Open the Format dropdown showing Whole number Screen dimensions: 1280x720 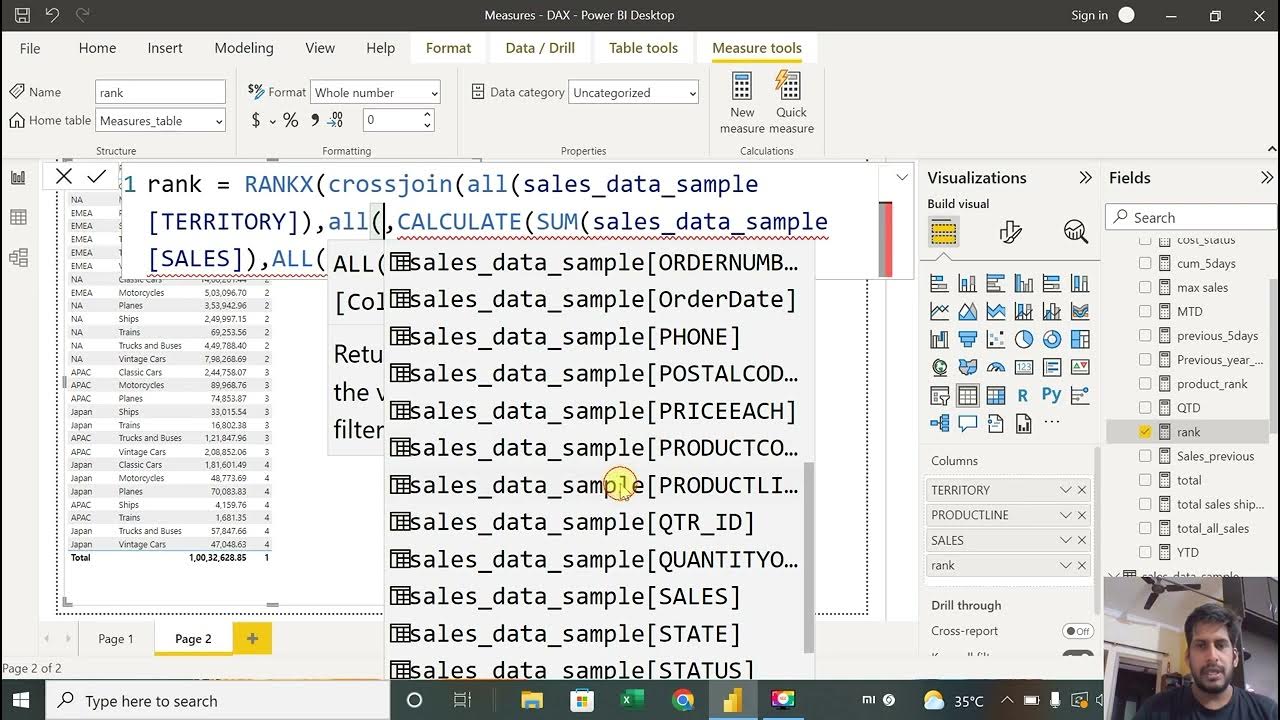point(375,92)
